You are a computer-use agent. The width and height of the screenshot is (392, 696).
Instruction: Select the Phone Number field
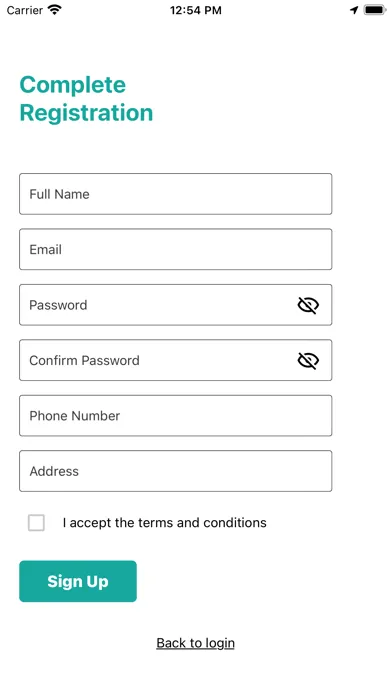175,416
